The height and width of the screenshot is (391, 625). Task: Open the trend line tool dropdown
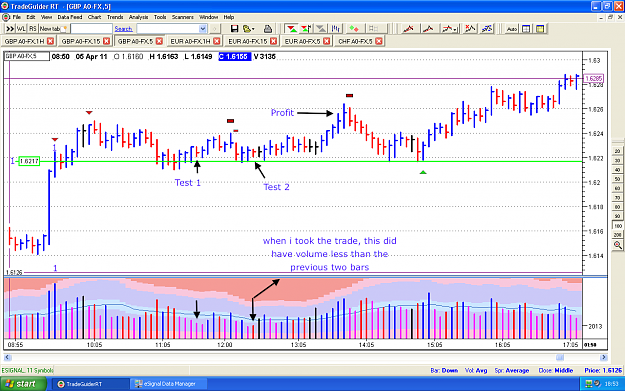[450, 29]
